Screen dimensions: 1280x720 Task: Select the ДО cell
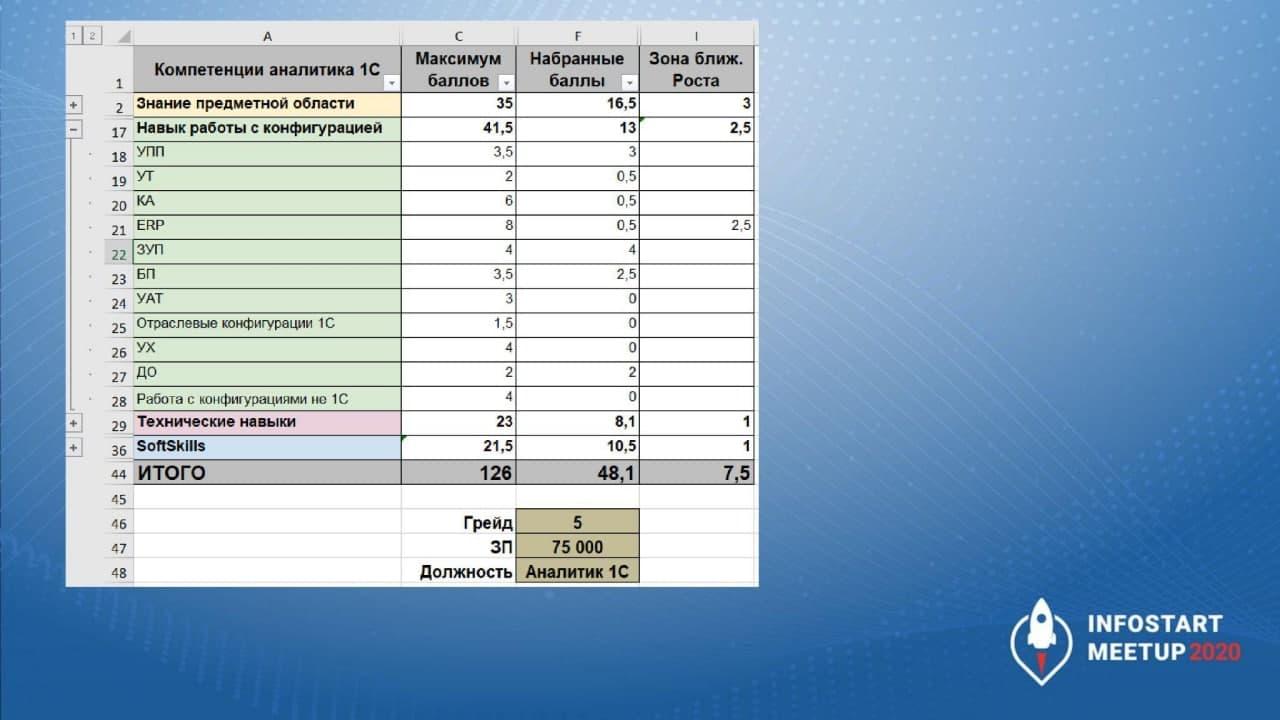[267, 374]
